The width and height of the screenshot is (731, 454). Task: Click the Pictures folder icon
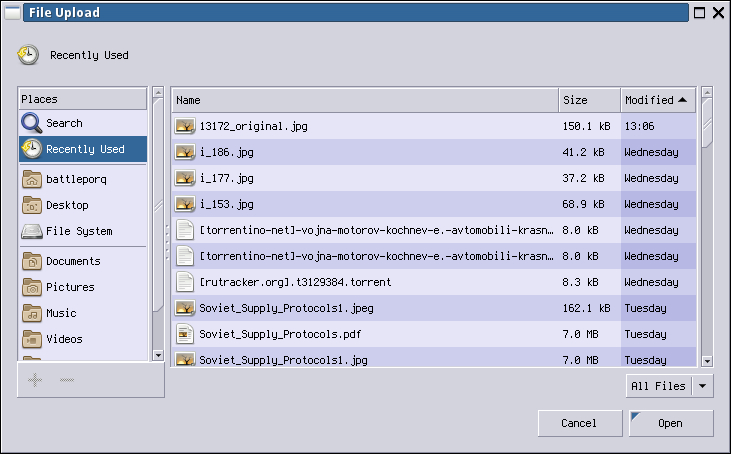point(32,287)
